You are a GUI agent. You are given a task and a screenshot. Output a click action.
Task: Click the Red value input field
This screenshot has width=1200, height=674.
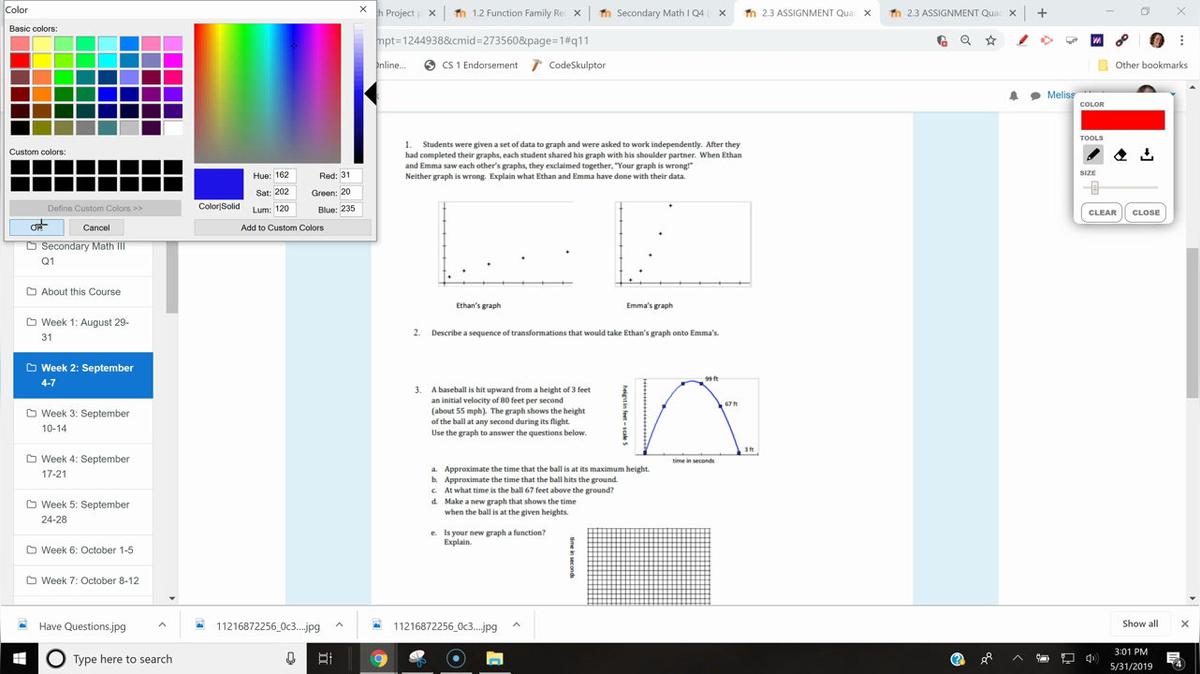point(351,175)
